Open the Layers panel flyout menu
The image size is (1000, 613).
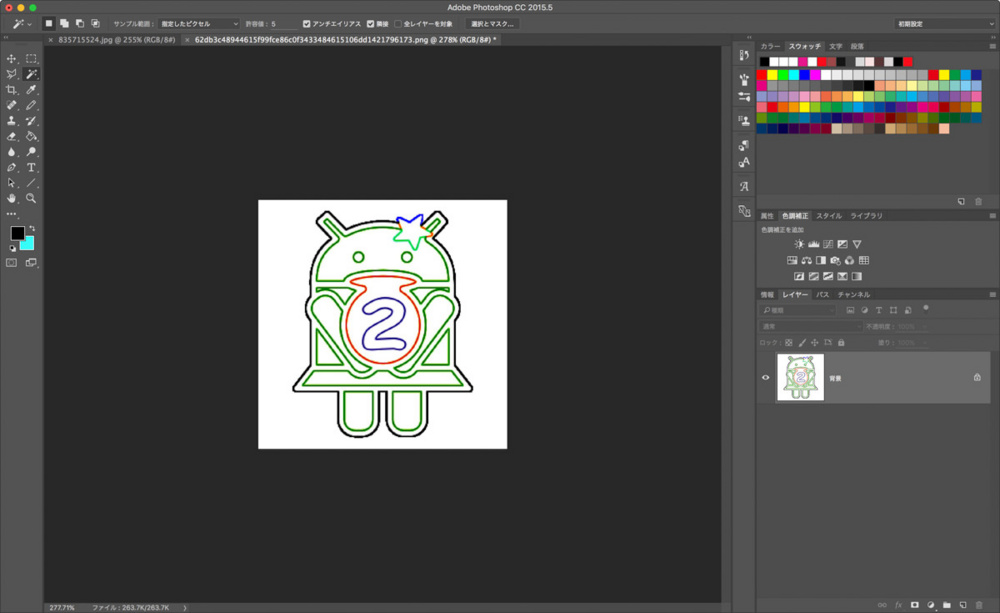[x=992, y=295]
